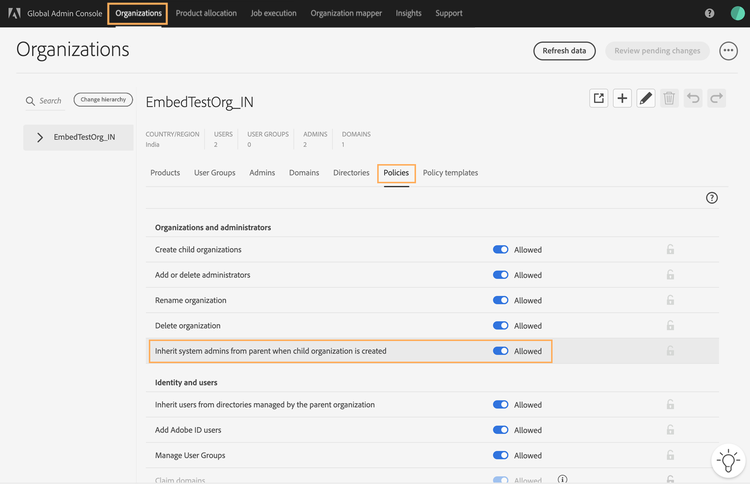The width and height of the screenshot is (750, 484).
Task: Click the trash delete icon
Action: (669, 98)
